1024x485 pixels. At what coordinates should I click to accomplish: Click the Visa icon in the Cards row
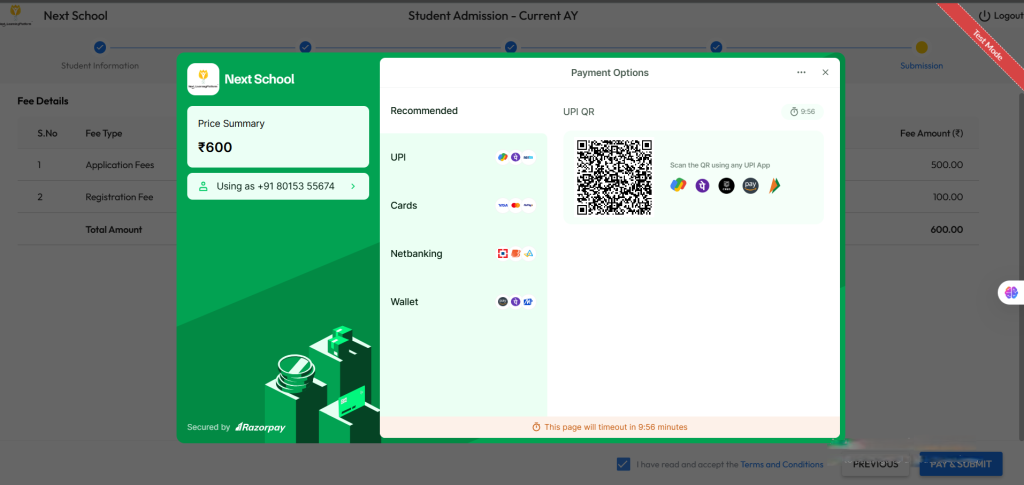click(502, 205)
